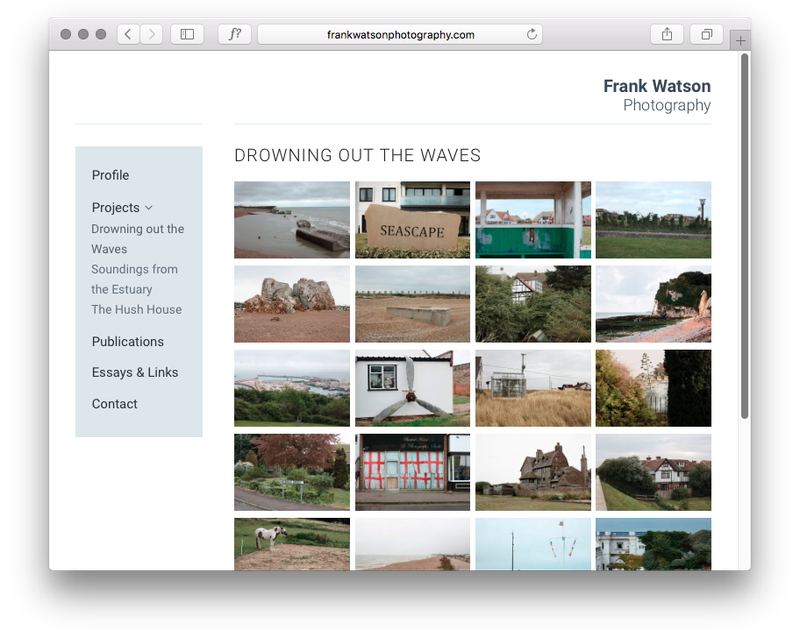Open the Profile page

point(110,175)
